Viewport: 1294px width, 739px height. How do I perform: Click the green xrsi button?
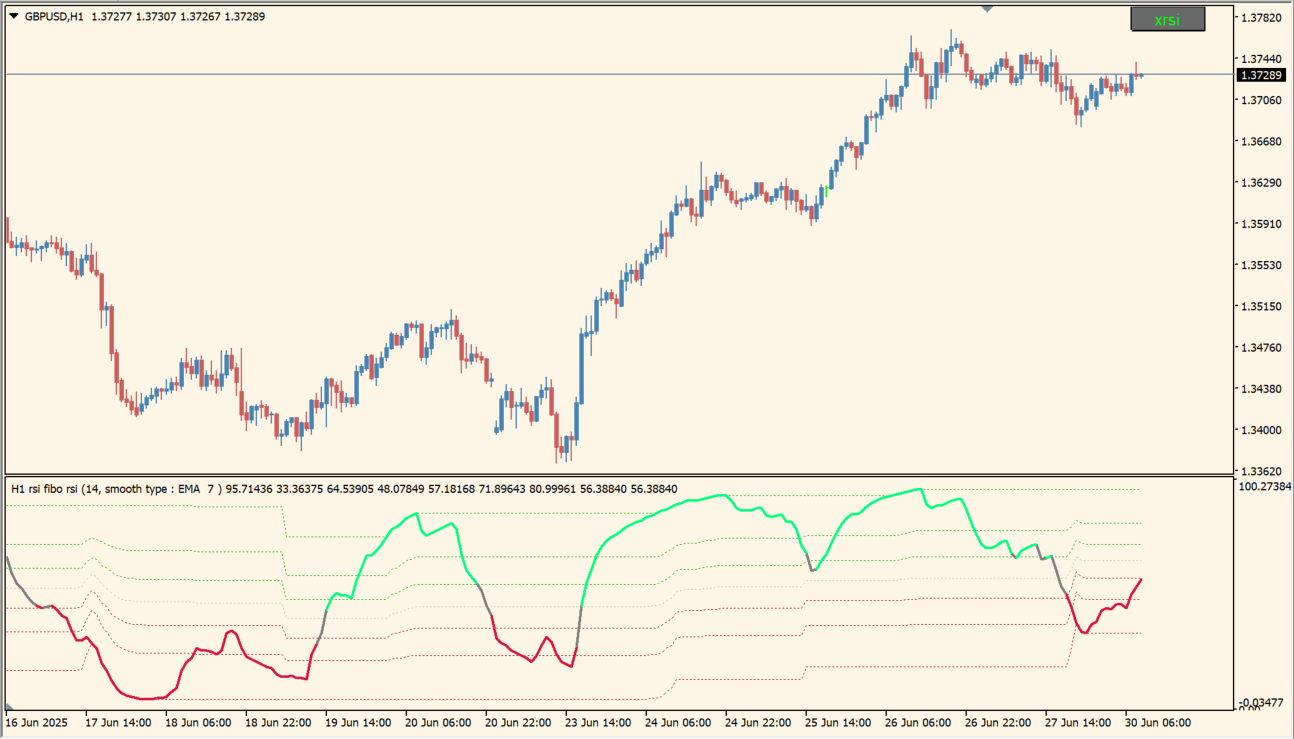pos(1167,19)
